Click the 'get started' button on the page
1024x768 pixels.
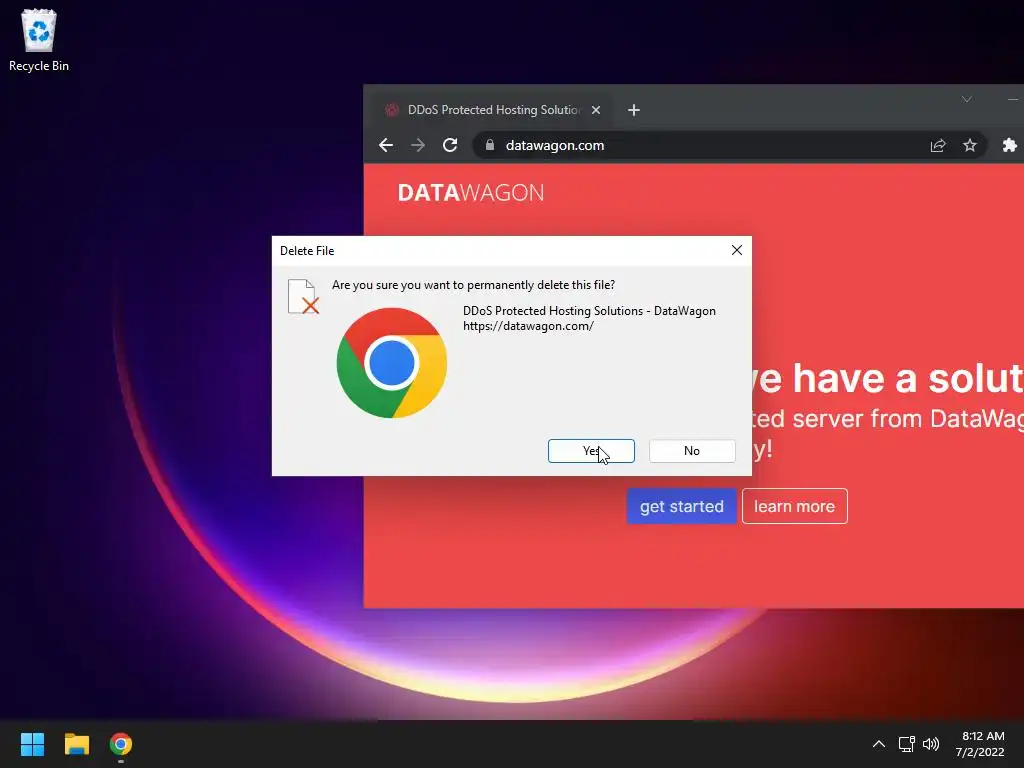coord(682,506)
